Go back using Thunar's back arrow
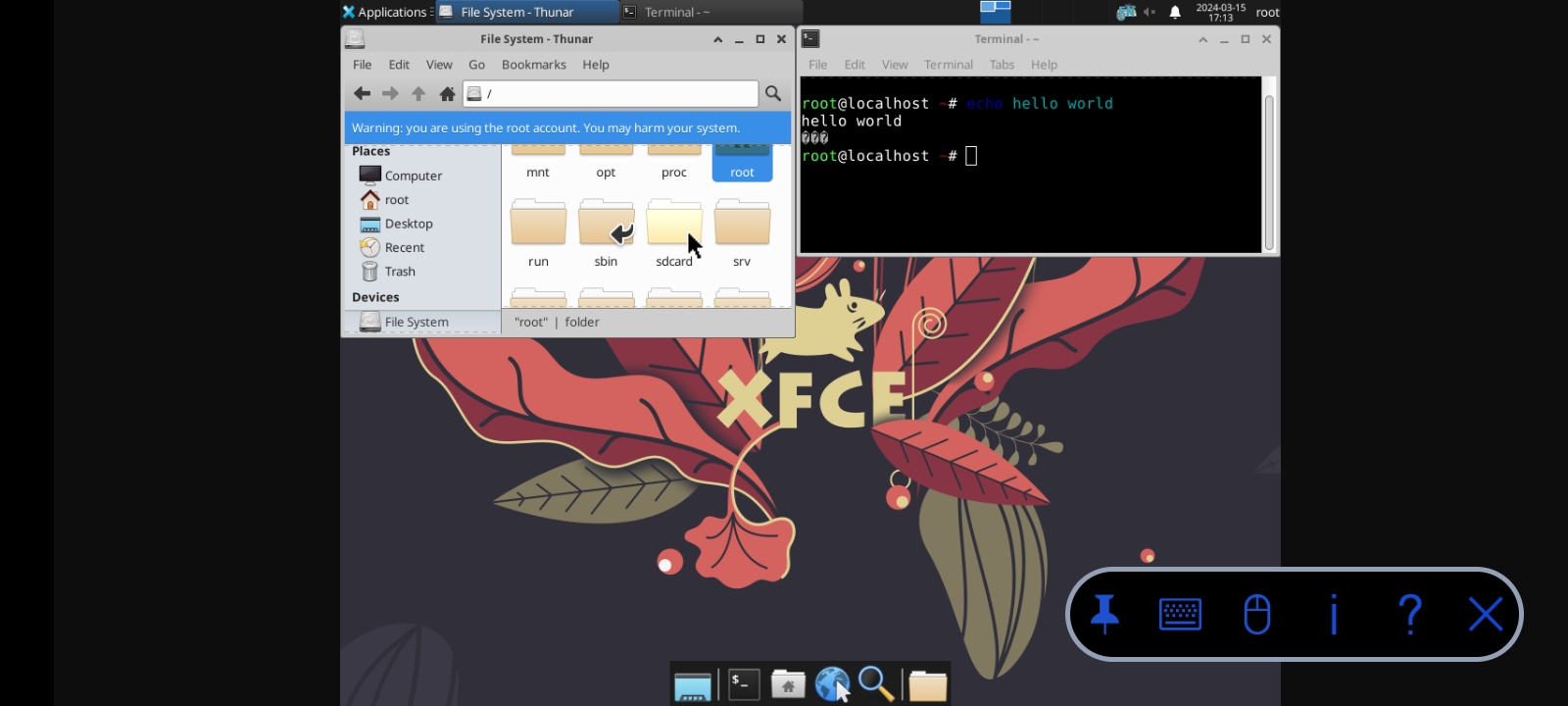 pyautogui.click(x=362, y=93)
